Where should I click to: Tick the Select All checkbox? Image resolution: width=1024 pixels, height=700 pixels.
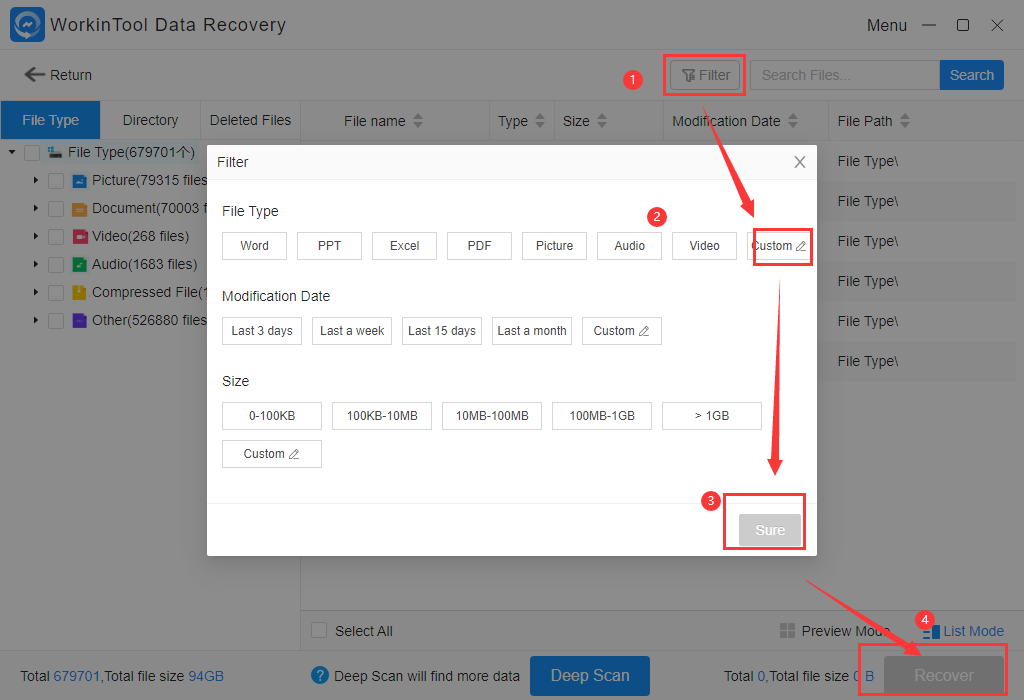click(x=319, y=630)
